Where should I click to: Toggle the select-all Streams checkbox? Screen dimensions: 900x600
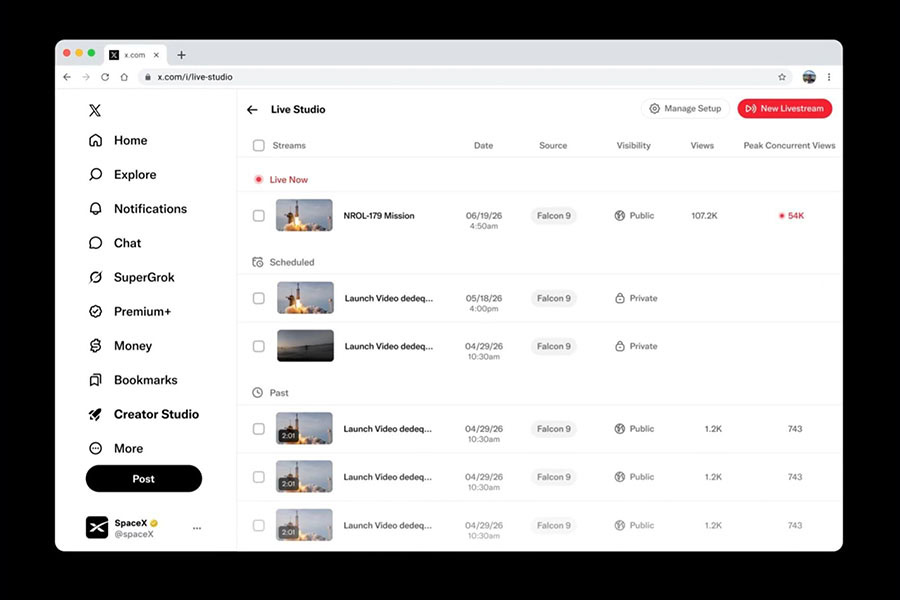pyautogui.click(x=259, y=146)
